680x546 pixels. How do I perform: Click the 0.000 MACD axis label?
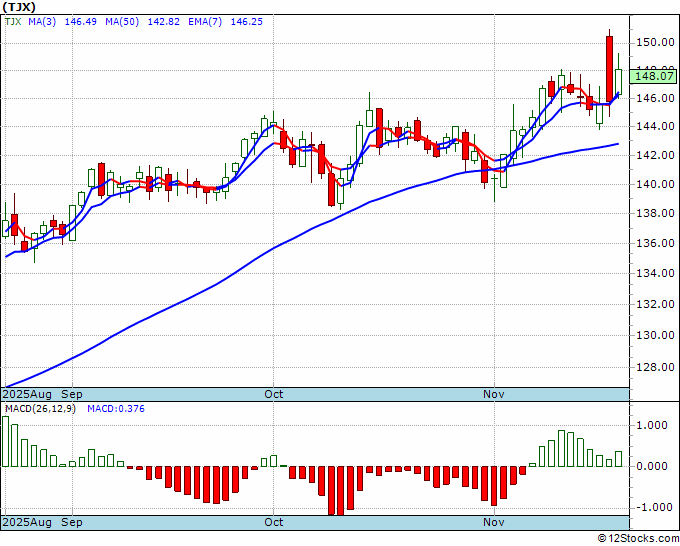[652, 466]
